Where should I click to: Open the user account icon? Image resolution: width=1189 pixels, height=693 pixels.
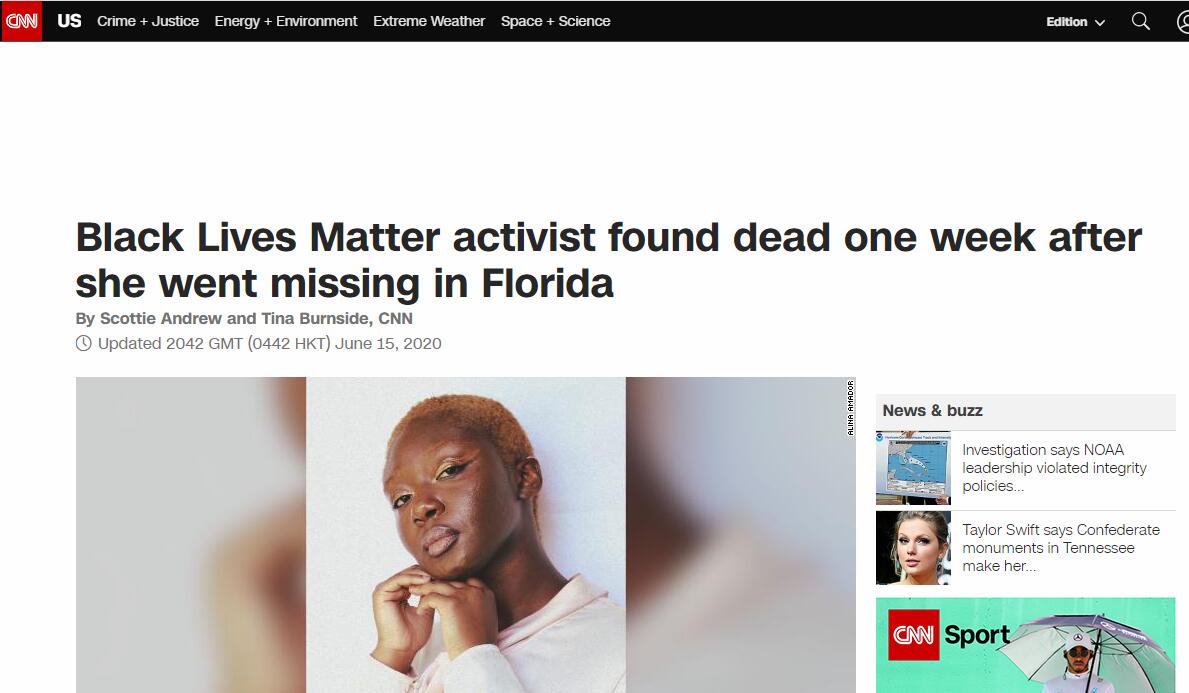pyautogui.click(x=1183, y=21)
